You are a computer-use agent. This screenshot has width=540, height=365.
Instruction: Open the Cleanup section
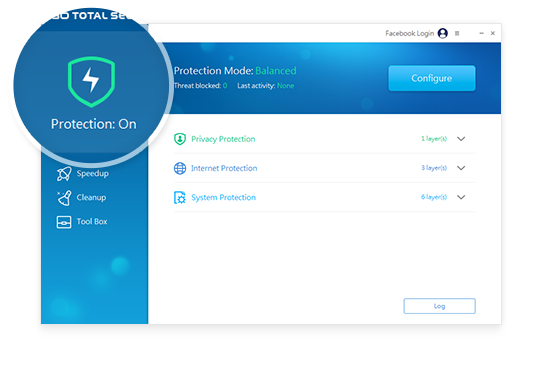(91, 198)
